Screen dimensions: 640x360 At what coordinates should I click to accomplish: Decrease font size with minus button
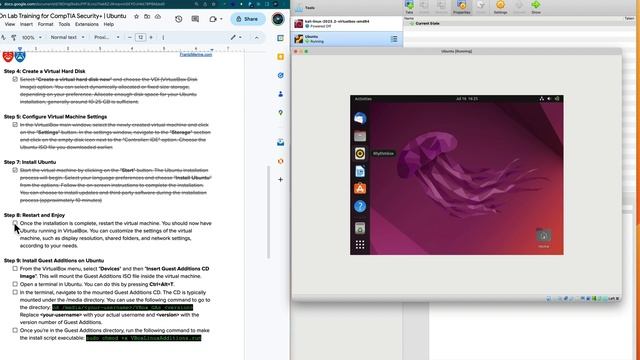tap(130, 37)
